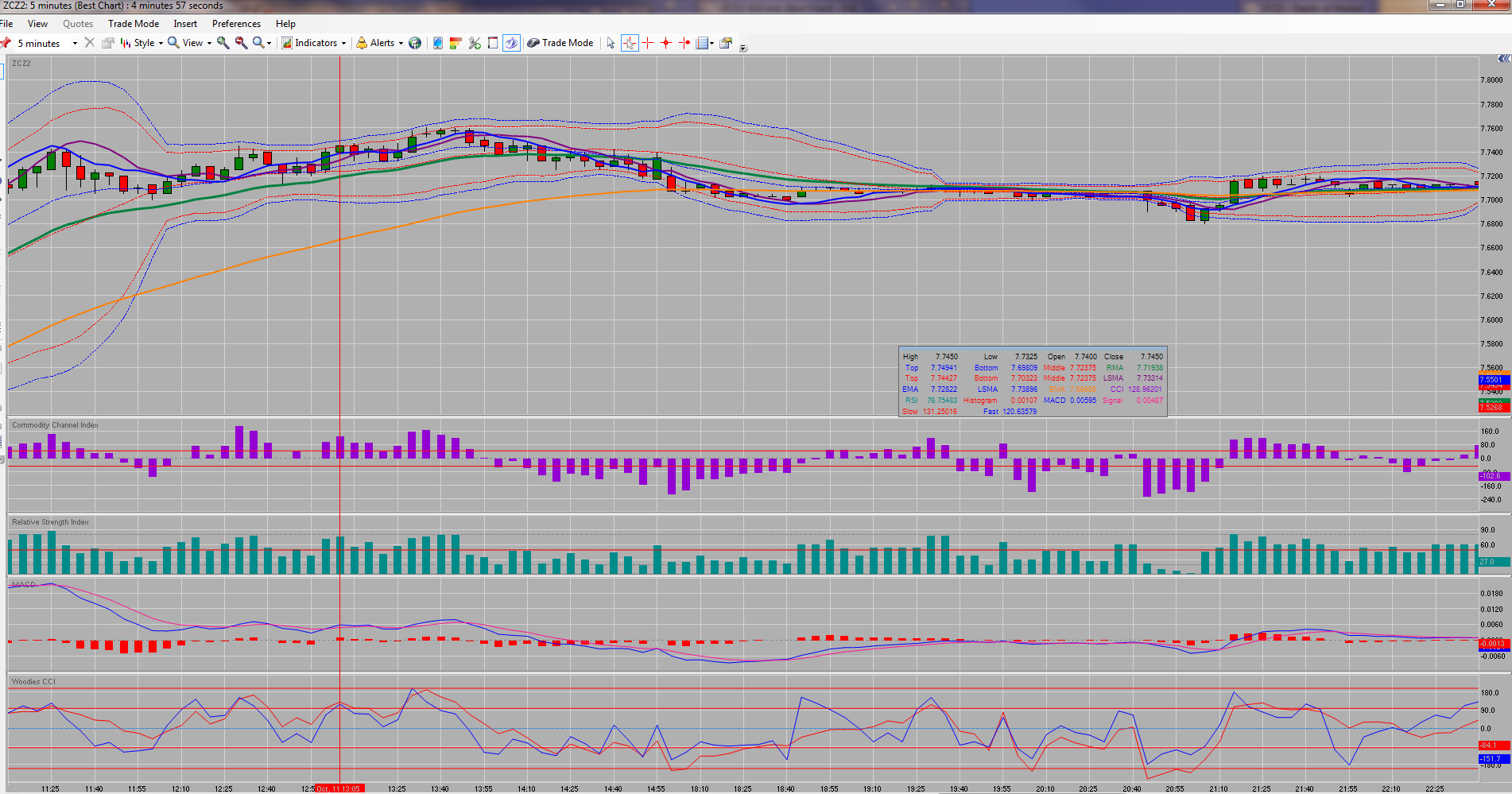Screen dimensions: 1512x794
Task: Click the scissors with plus icon
Action: [475, 43]
